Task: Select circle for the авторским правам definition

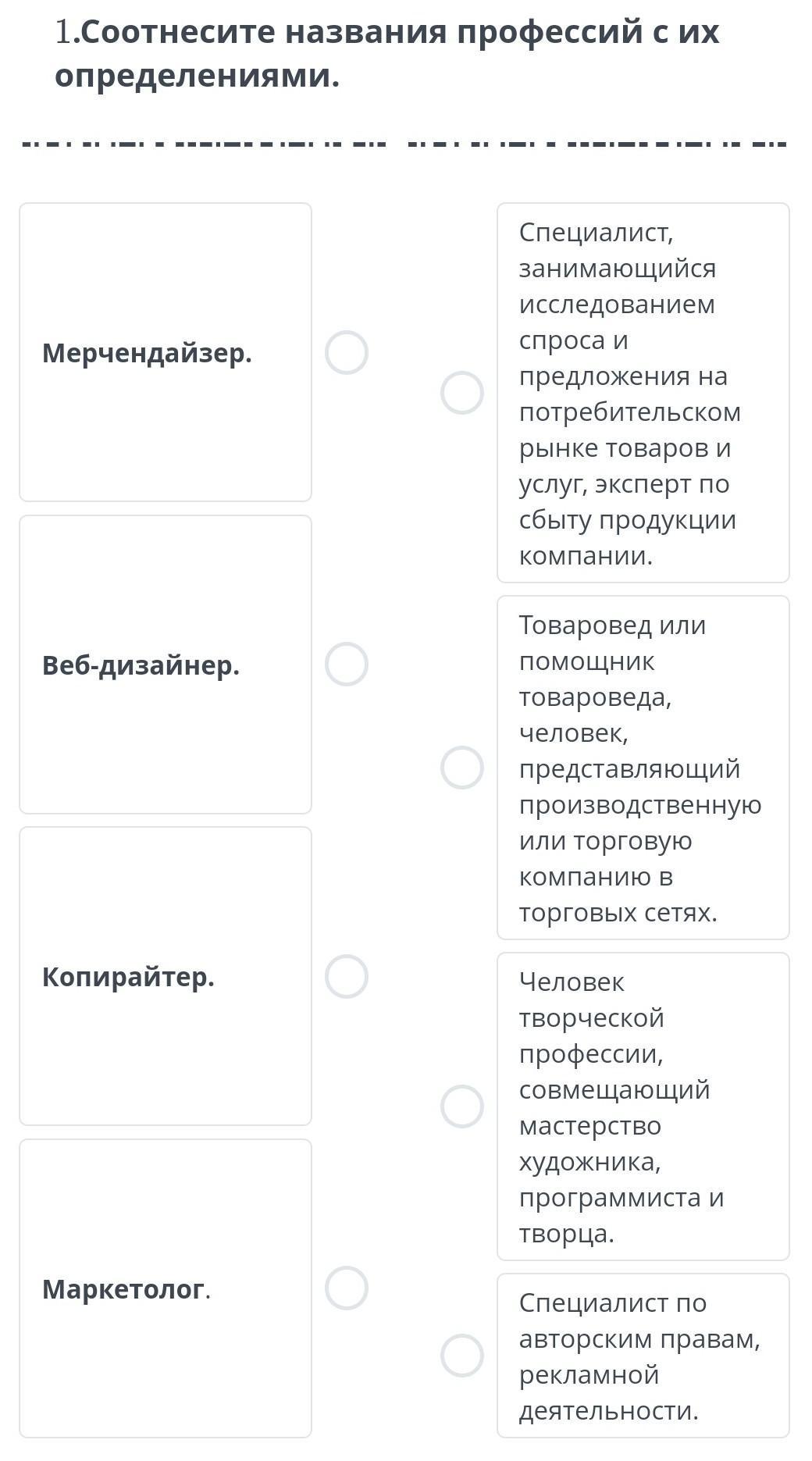Action: point(462,1356)
